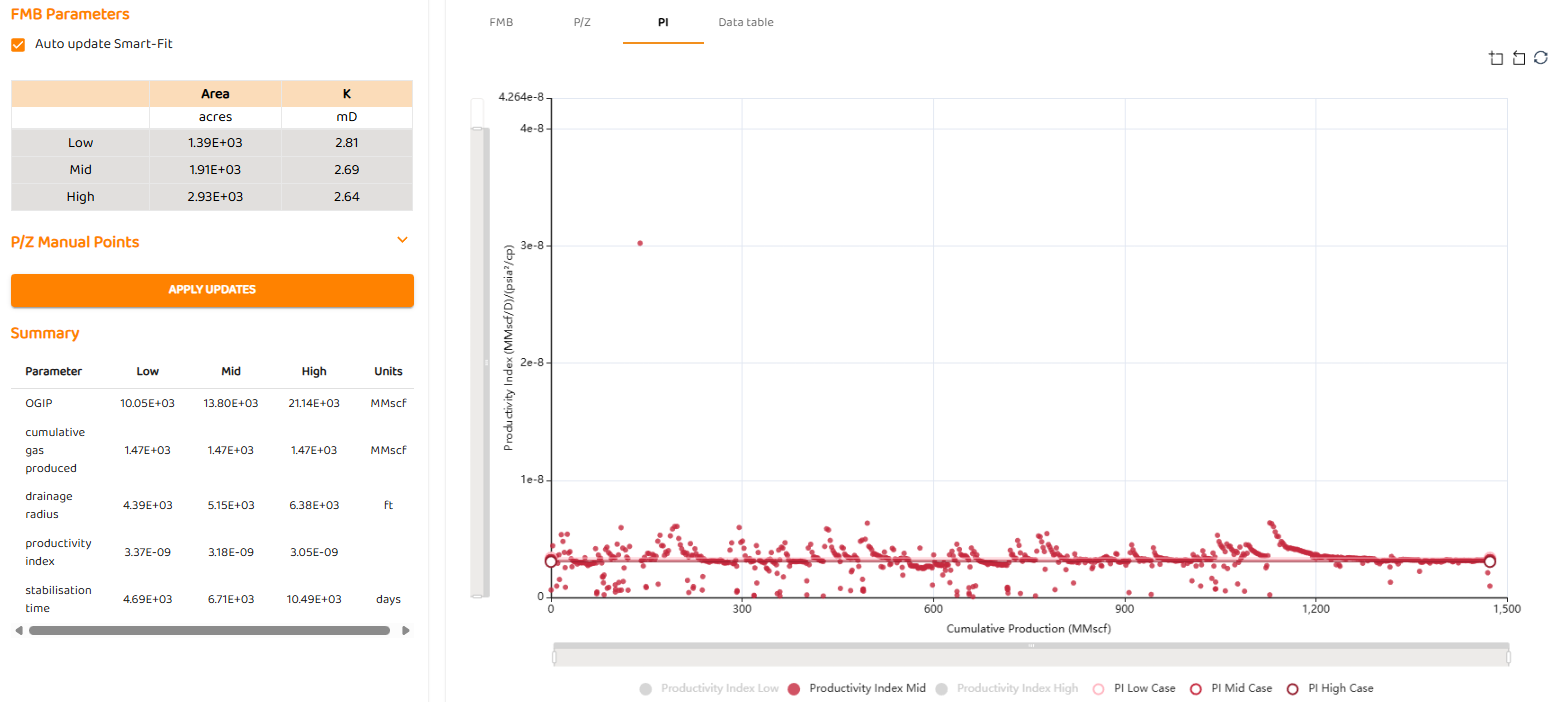Hide Productivity Index Mid series
Screen dimensions: 1567x702
click(x=857, y=688)
